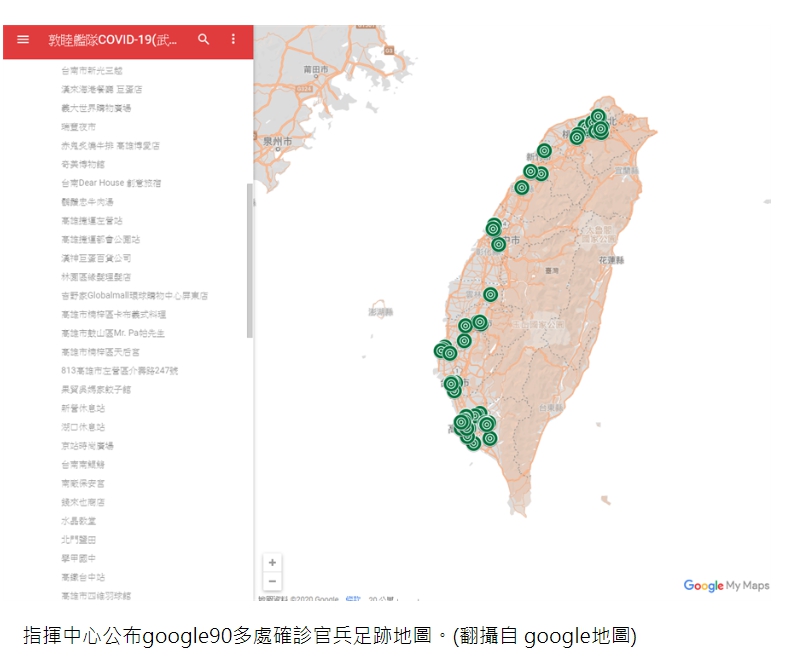The height and width of the screenshot is (665, 800).
Task: Open the three-dot more options menu
Action: [234, 40]
